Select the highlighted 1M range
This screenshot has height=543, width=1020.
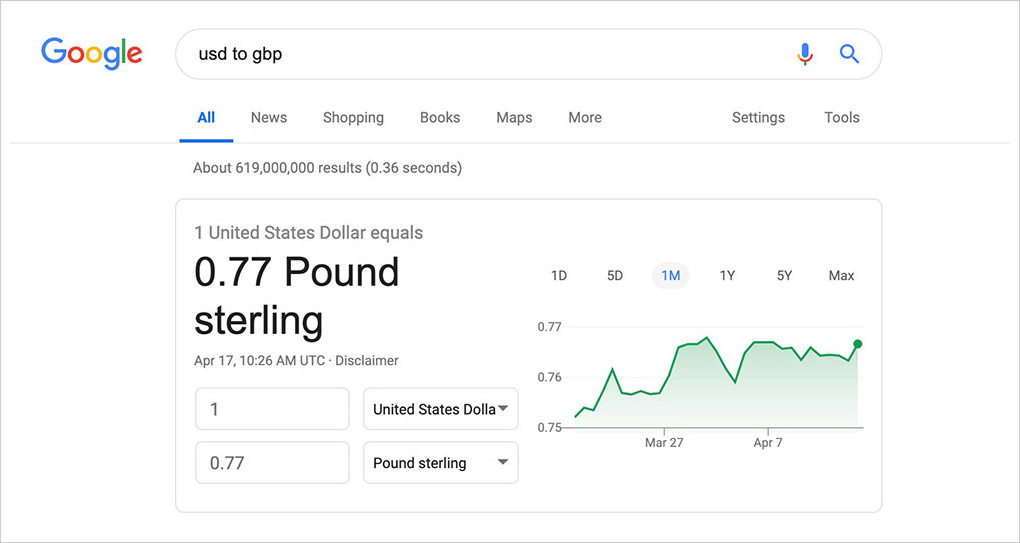click(x=671, y=276)
